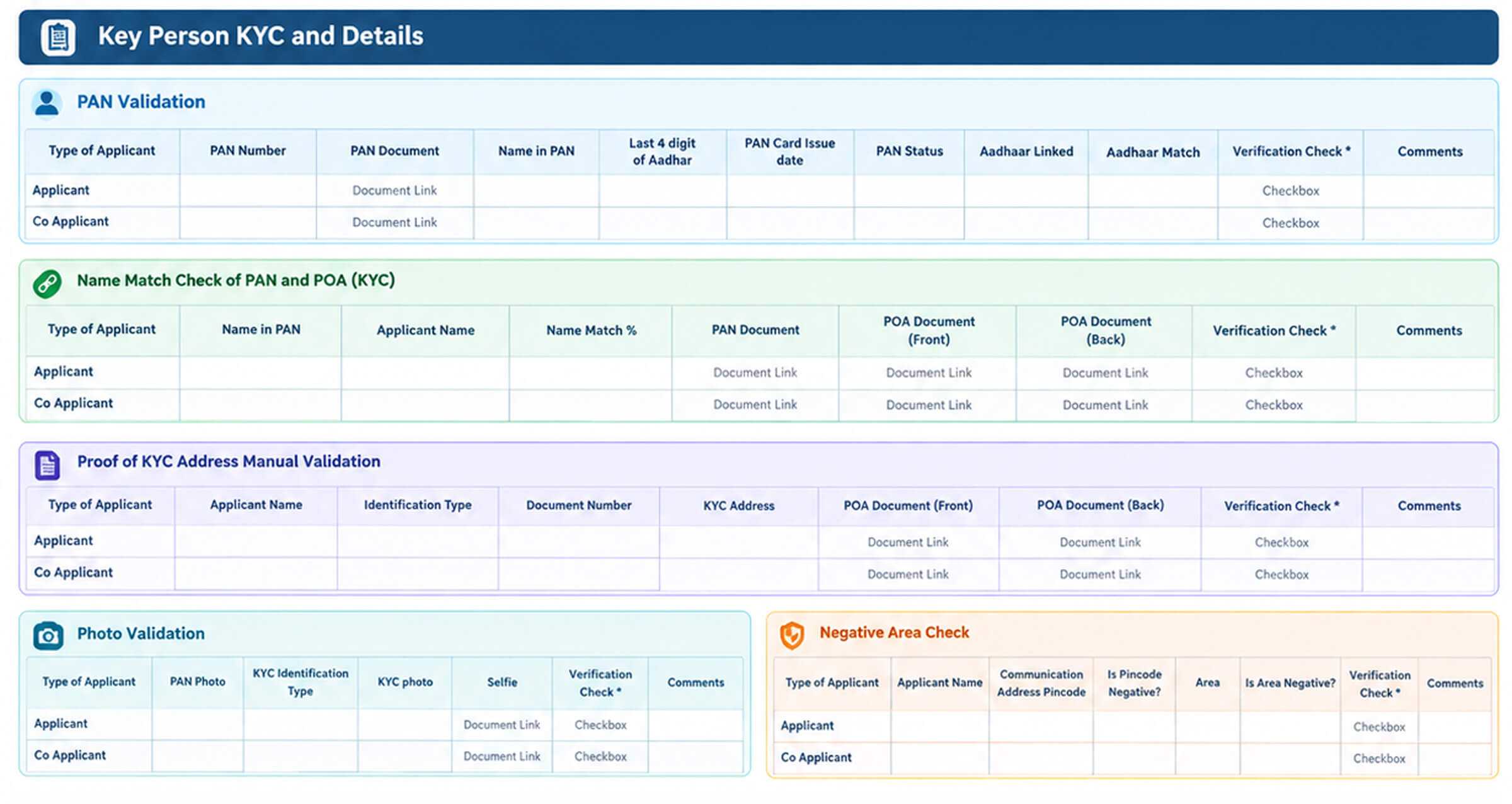Check Name Match verification checkbox for Applicant

click(x=1274, y=373)
